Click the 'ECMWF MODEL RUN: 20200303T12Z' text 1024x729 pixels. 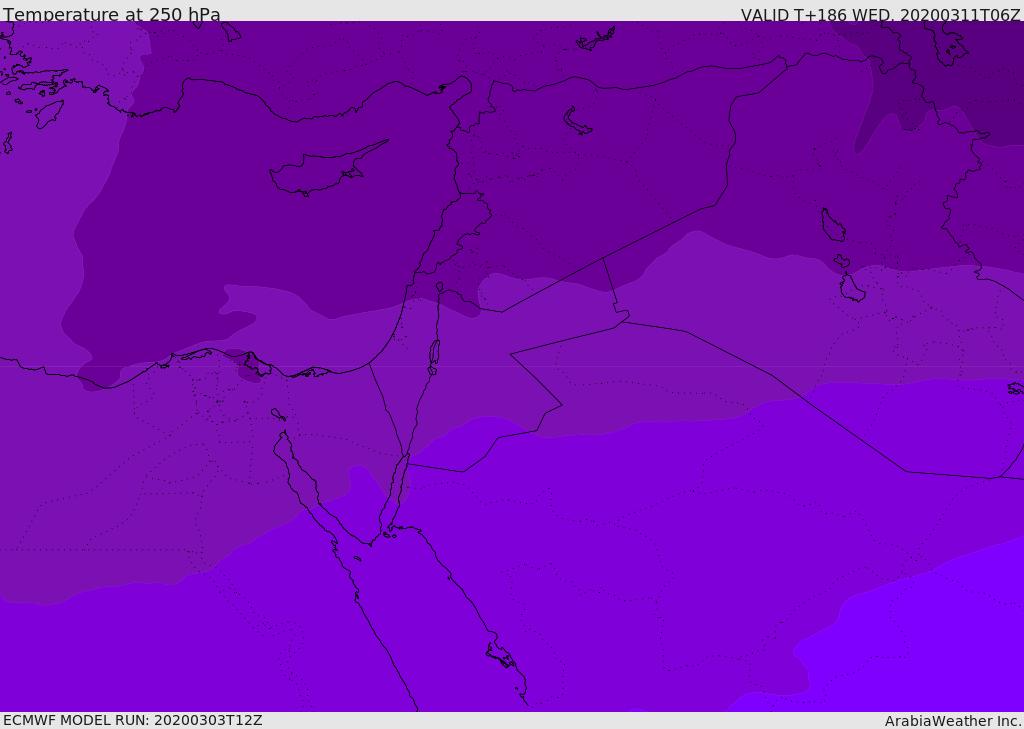[x=133, y=721]
